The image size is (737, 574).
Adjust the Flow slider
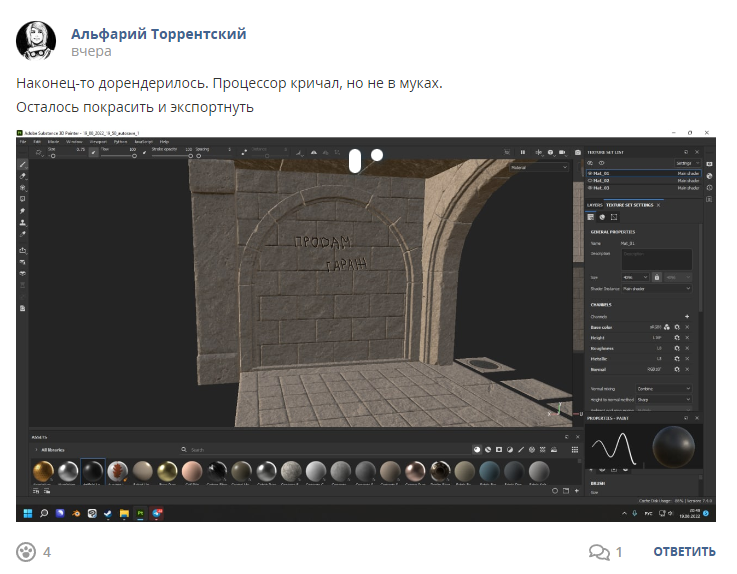[118, 156]
